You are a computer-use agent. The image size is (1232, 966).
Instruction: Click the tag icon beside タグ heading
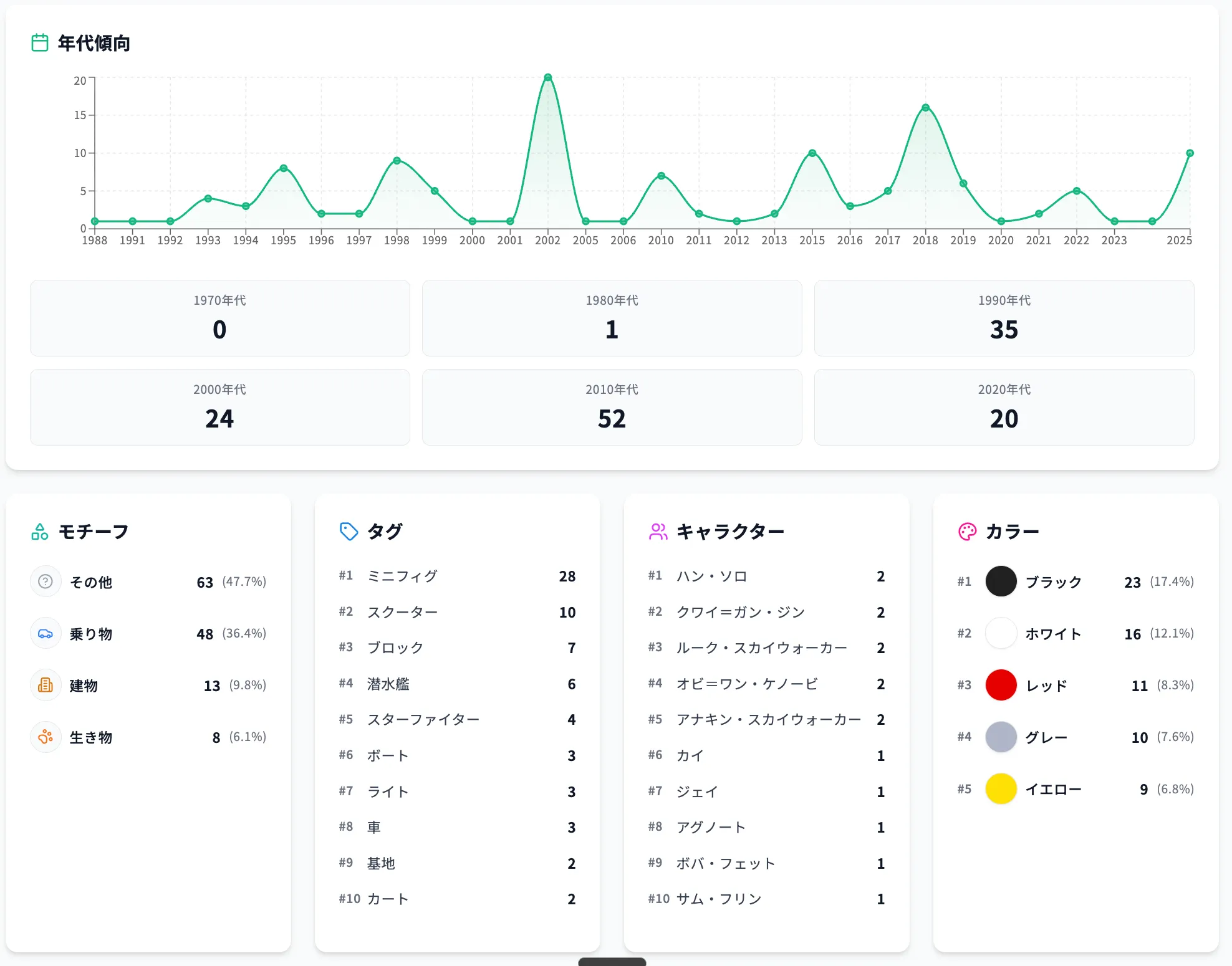[347, 532]
